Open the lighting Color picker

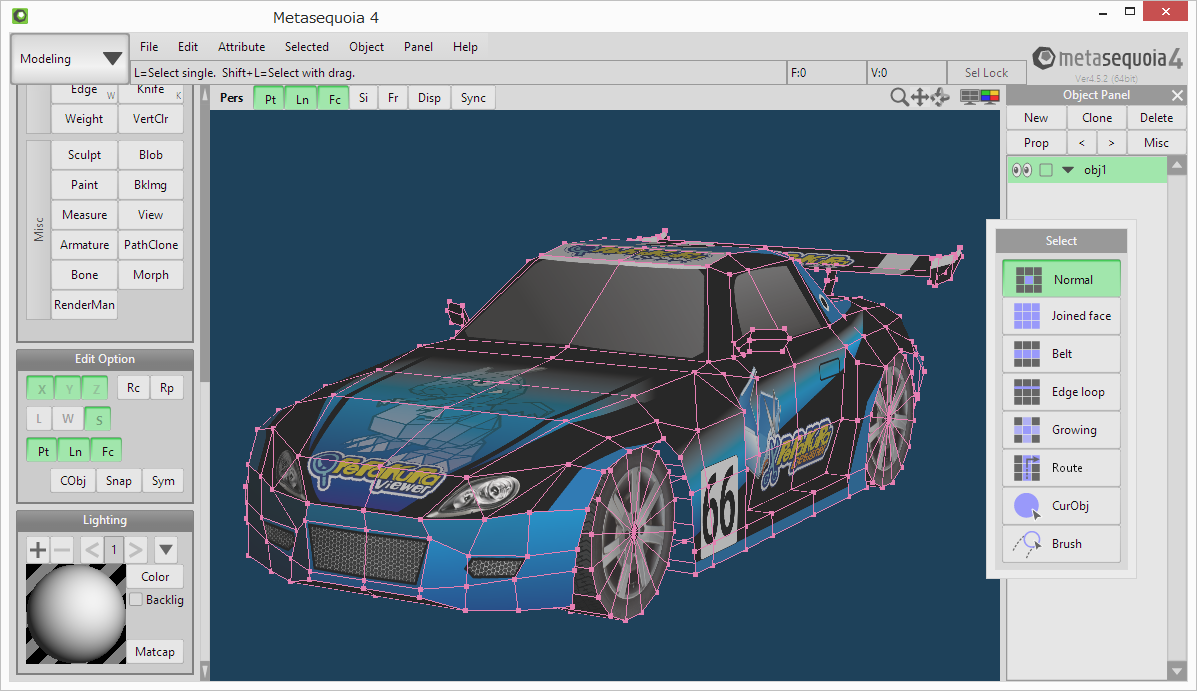click(155, 576)
